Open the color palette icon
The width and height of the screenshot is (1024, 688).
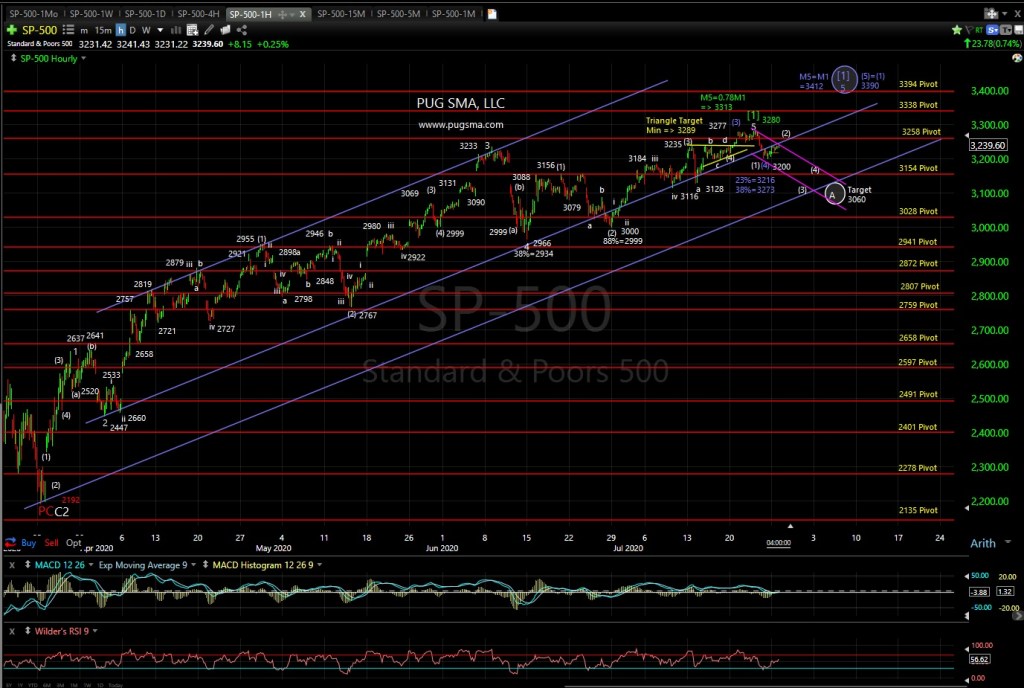pos(1017,58)
